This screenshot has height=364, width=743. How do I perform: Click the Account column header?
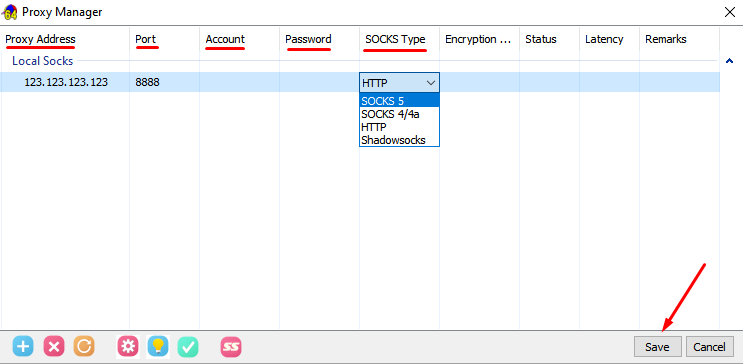click(239, 39)
